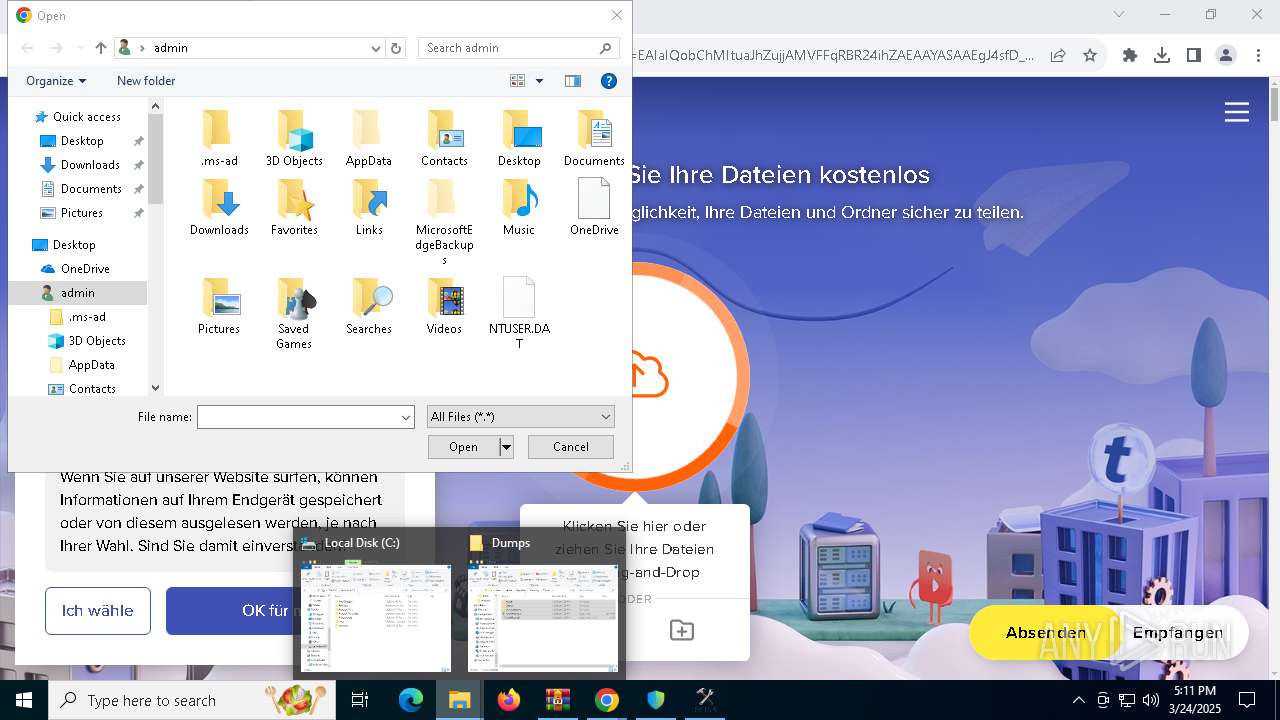Image resolution: width=1280 pixels, height=720 pixels.
Task: Select the Saved Games folder
Action: coord(294,314)
